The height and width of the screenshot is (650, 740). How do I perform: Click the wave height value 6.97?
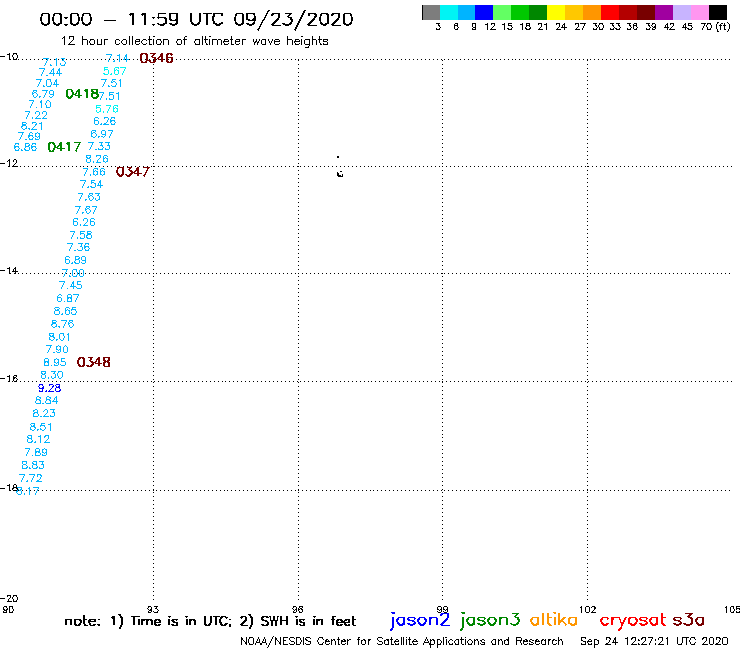[x=102, y=134]
